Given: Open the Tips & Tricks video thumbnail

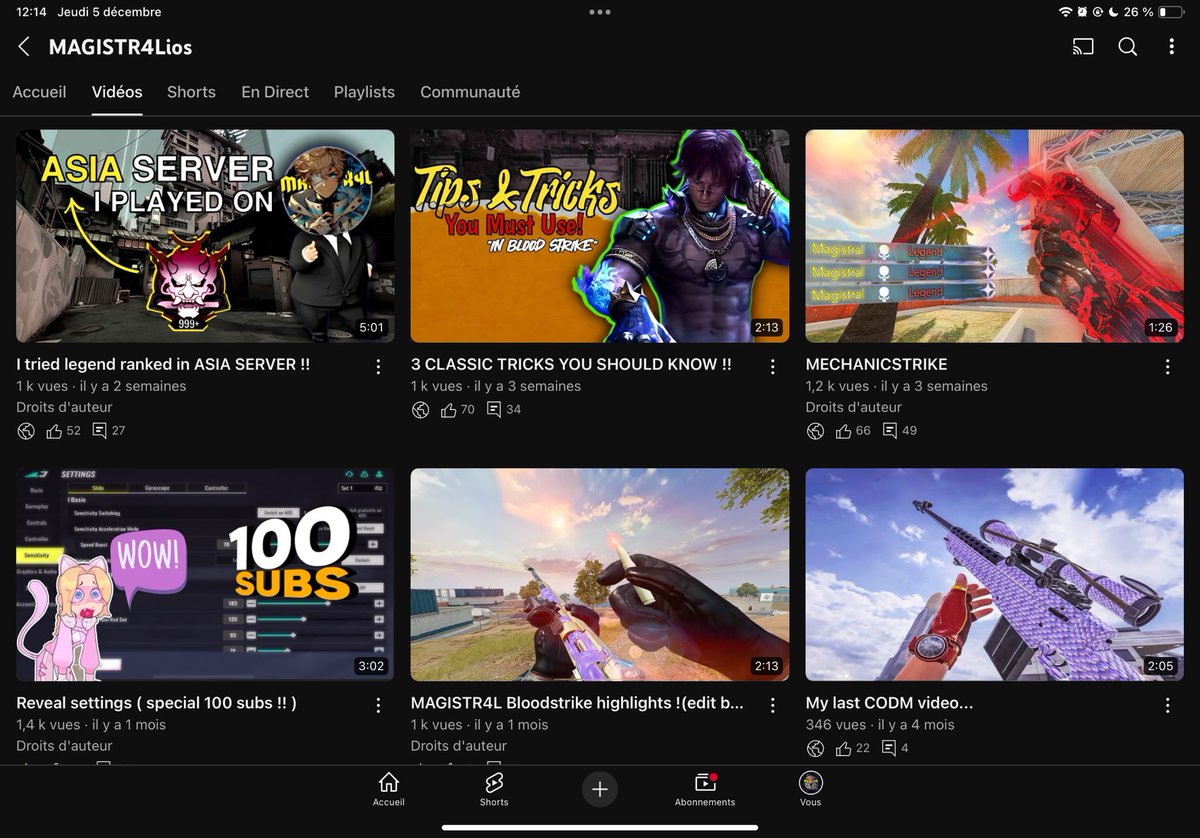Looking at the screenshot, I should click(600, 236).
